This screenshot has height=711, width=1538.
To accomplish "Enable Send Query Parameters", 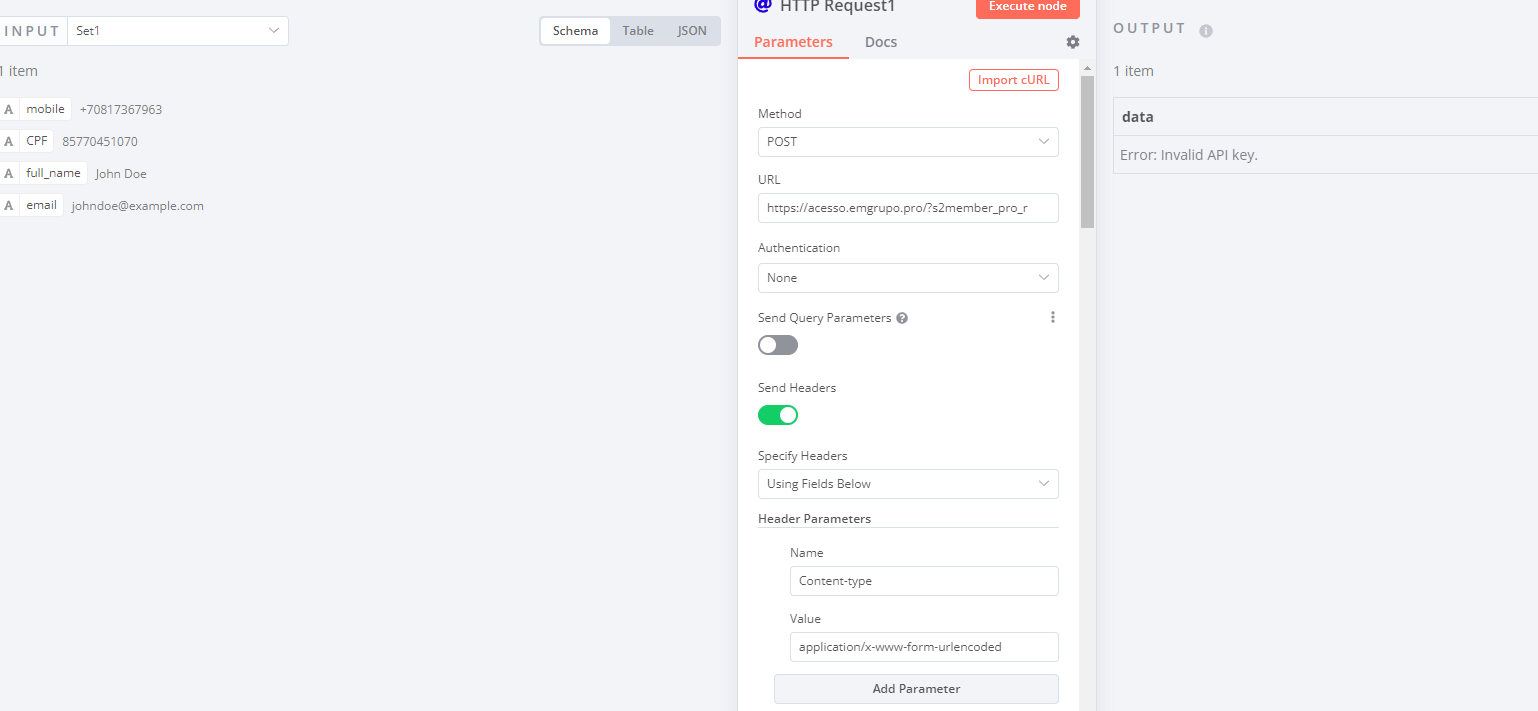I will click(x=778, y=344).
